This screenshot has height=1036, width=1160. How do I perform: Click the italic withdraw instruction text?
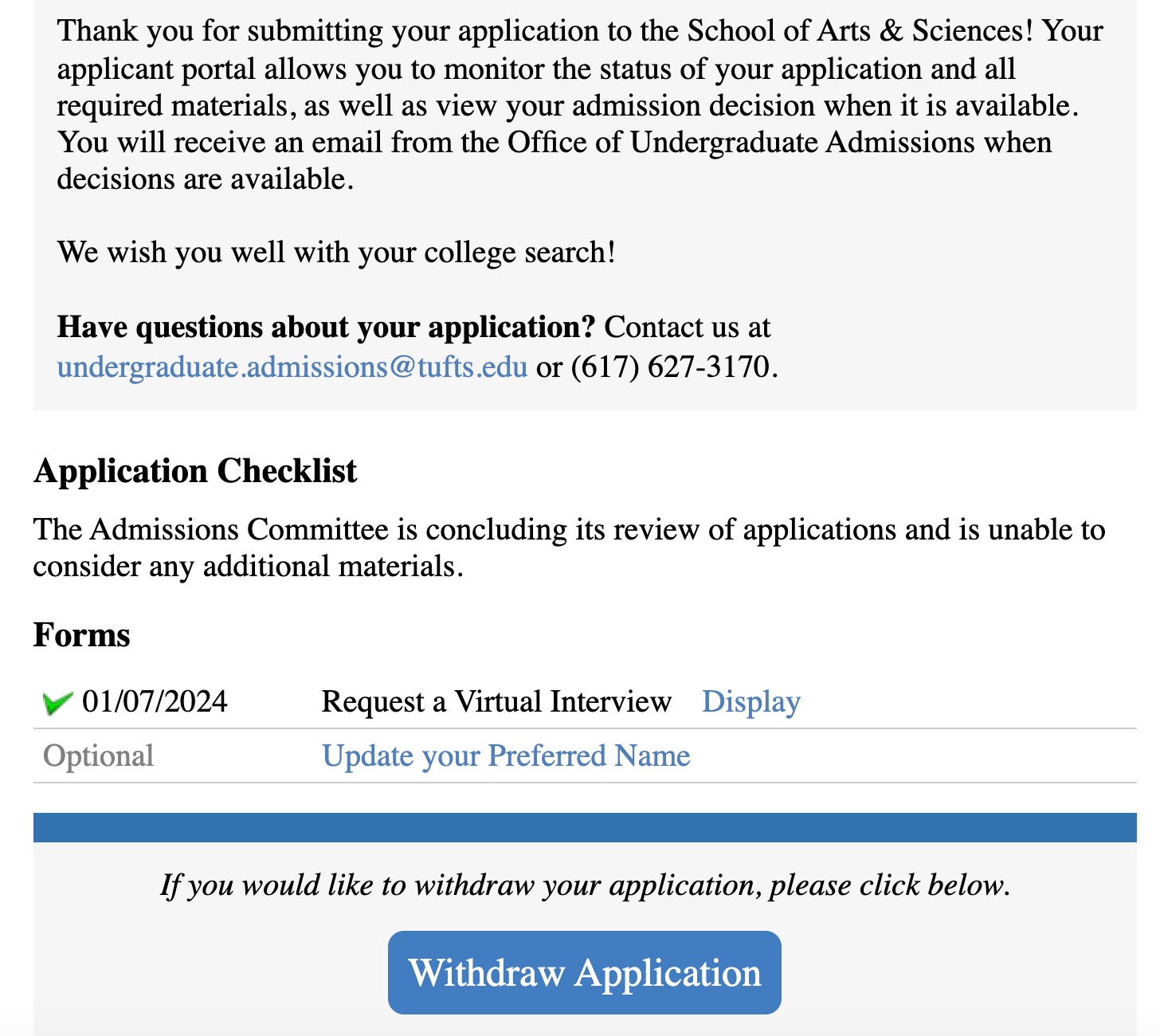pos(585,885)
